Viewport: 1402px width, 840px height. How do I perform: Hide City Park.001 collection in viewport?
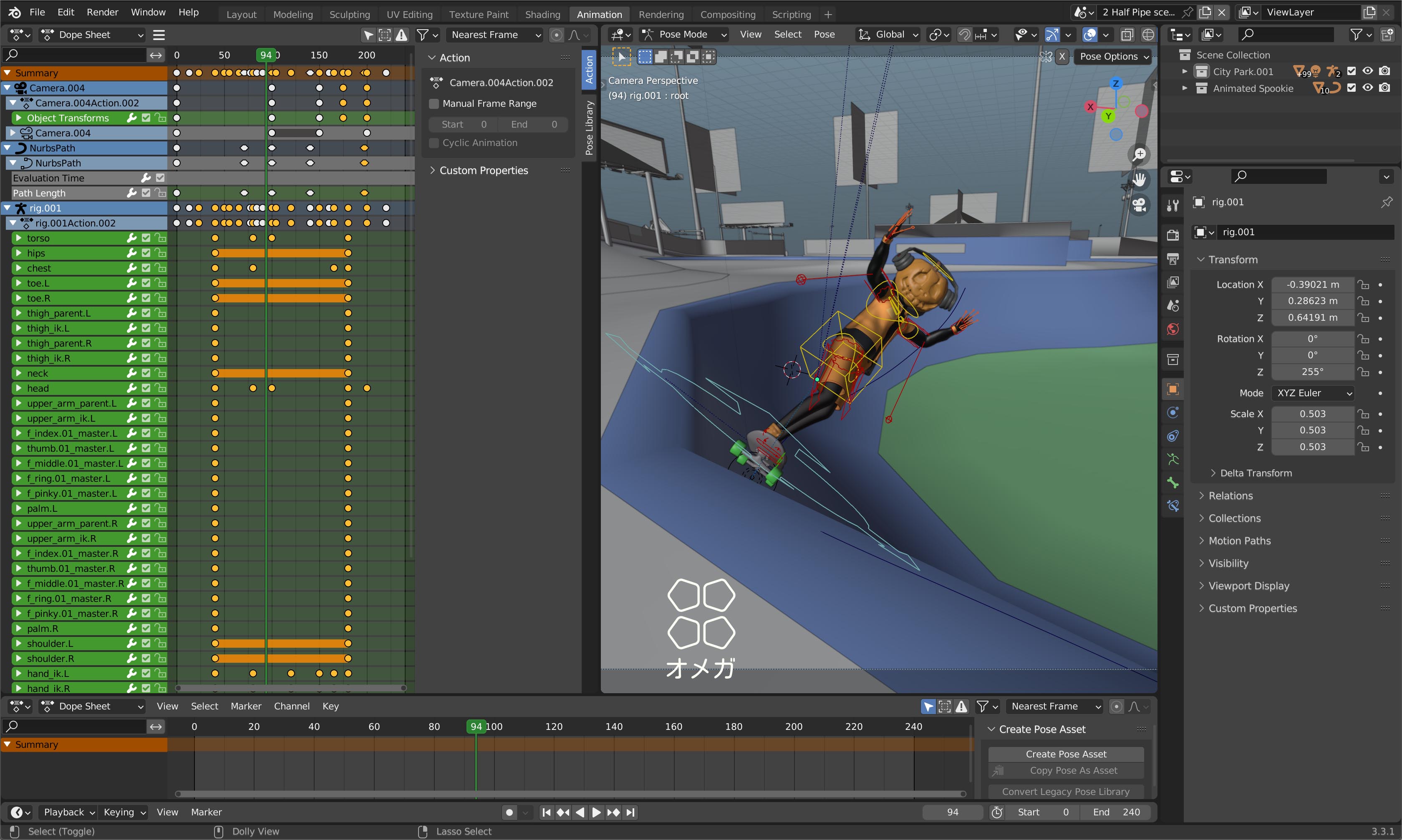point(1368,71)
